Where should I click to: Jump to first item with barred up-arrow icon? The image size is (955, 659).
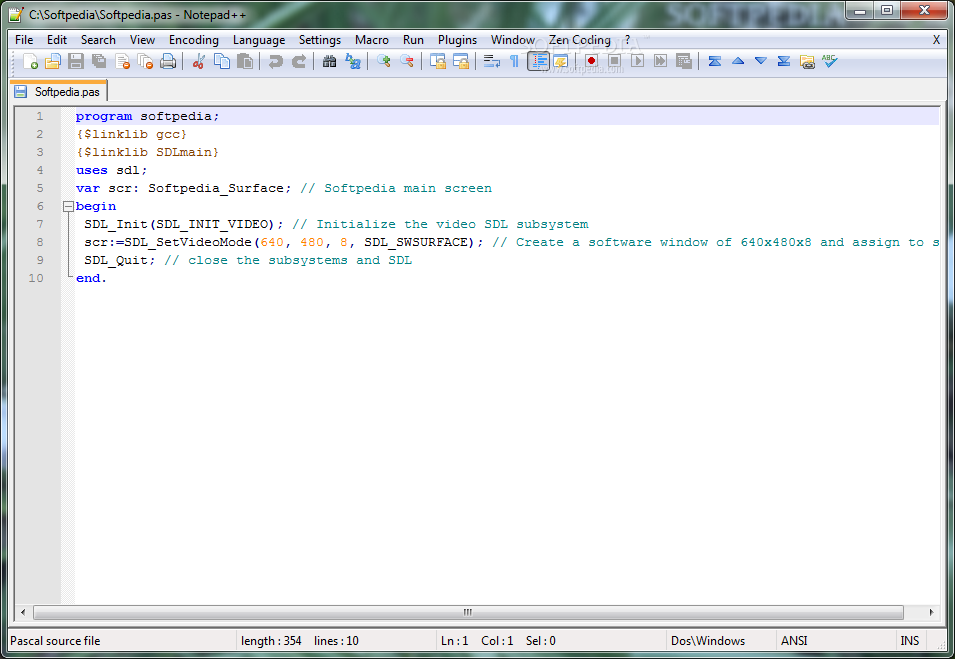tap(715, 62)
